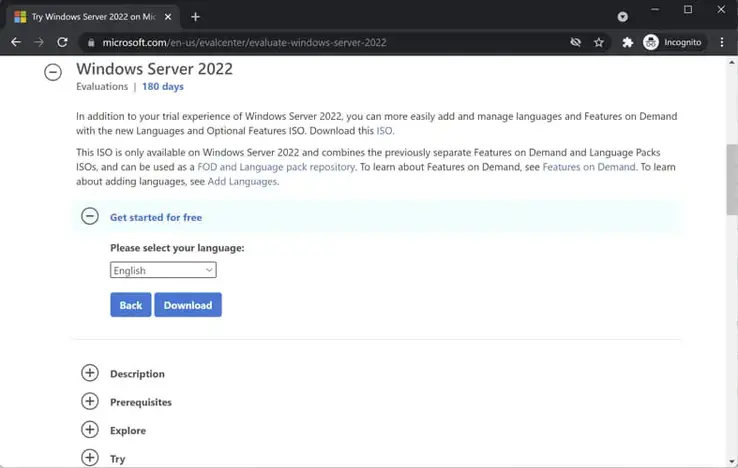Click the crossed-out eye tracking icon

575,42
